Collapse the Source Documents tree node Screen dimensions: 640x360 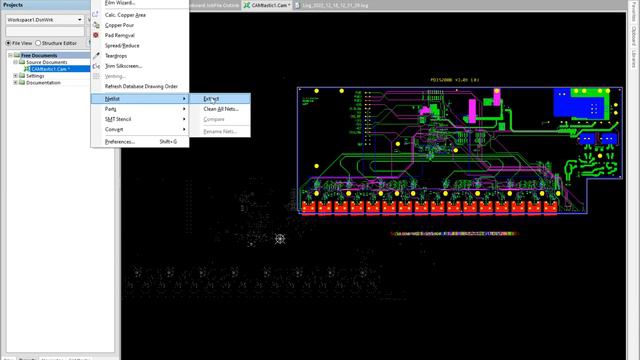(16, 62)
